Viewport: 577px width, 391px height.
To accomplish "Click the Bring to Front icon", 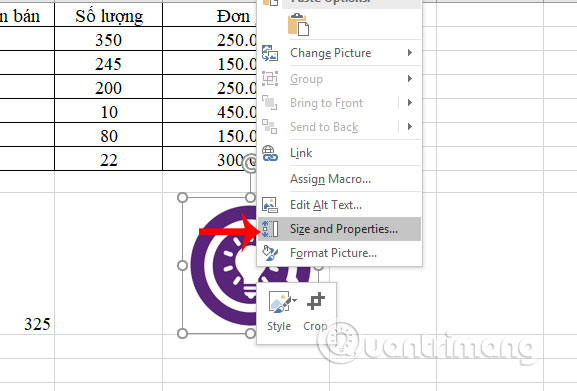I will (x=269, y=103).
